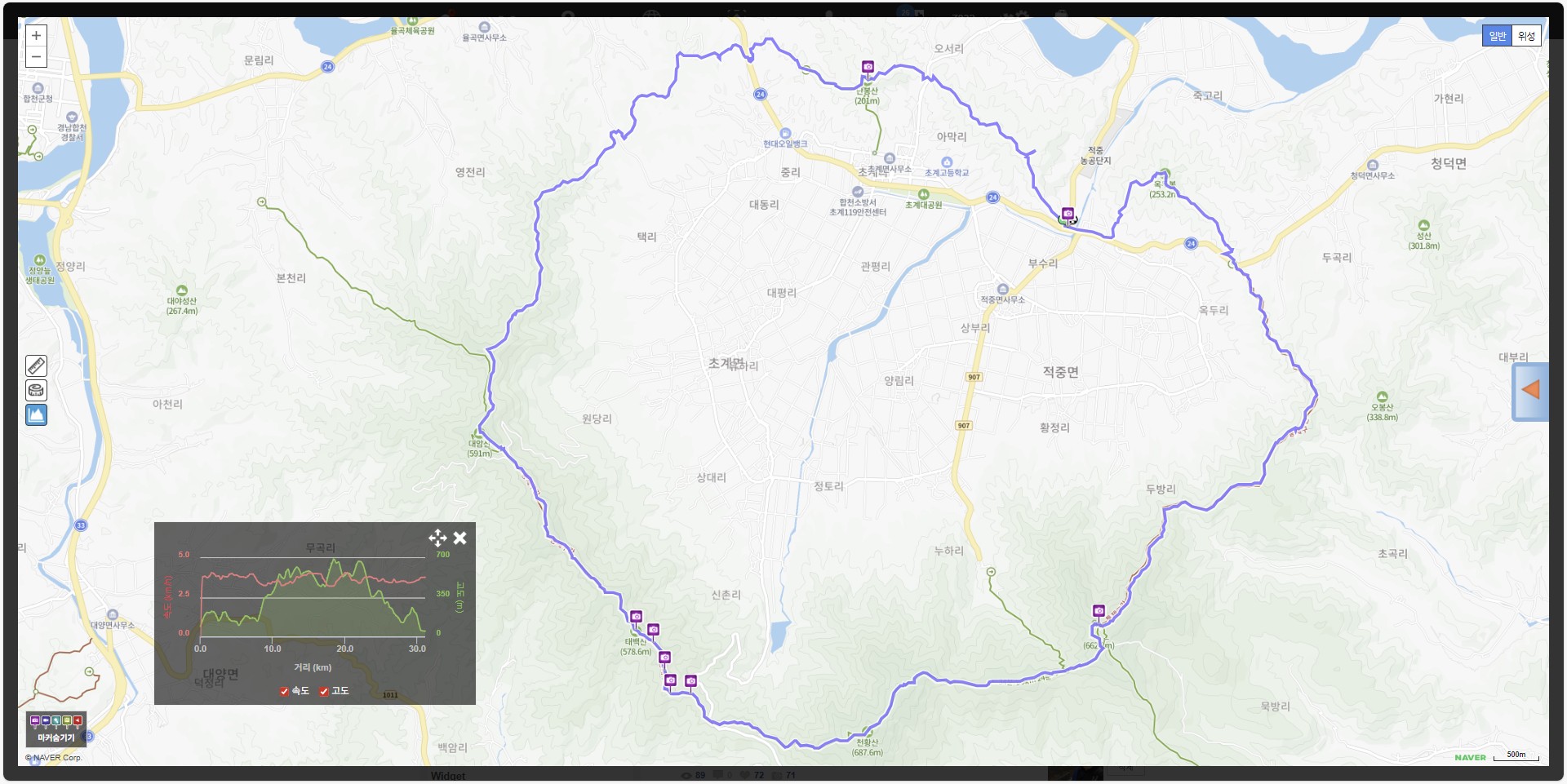Screen dimensions: 1567x784
Task: Click the 대야성산 mountain icon
Action: point(182,290)
